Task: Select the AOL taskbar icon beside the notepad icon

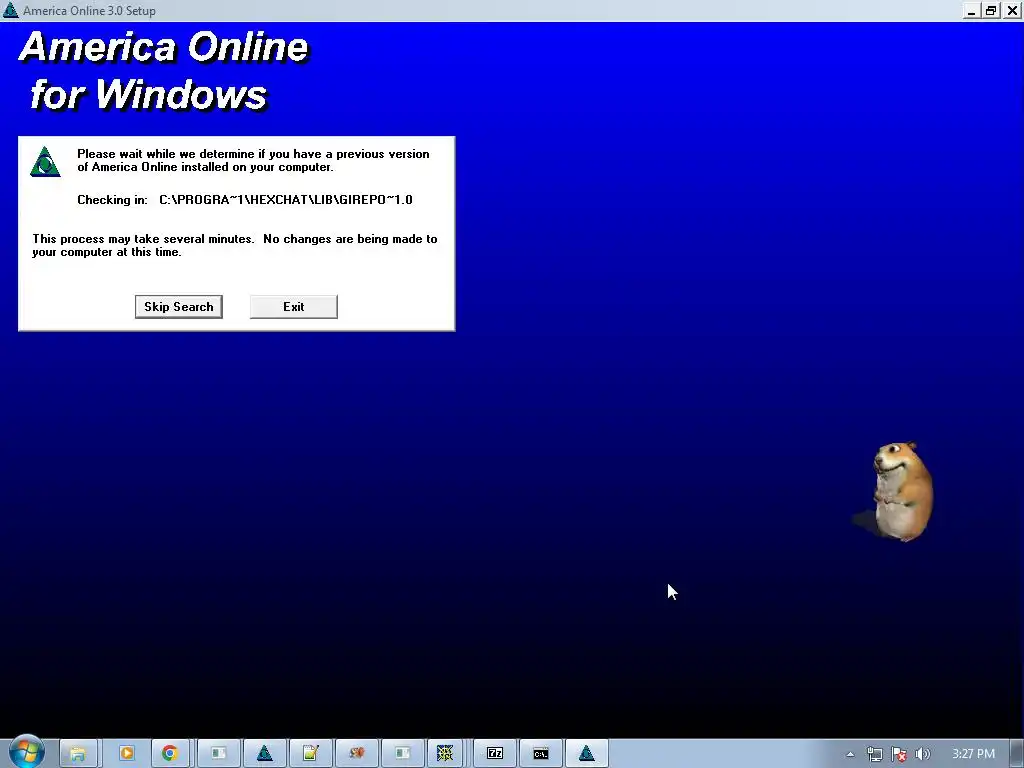Action: point(264,754)
